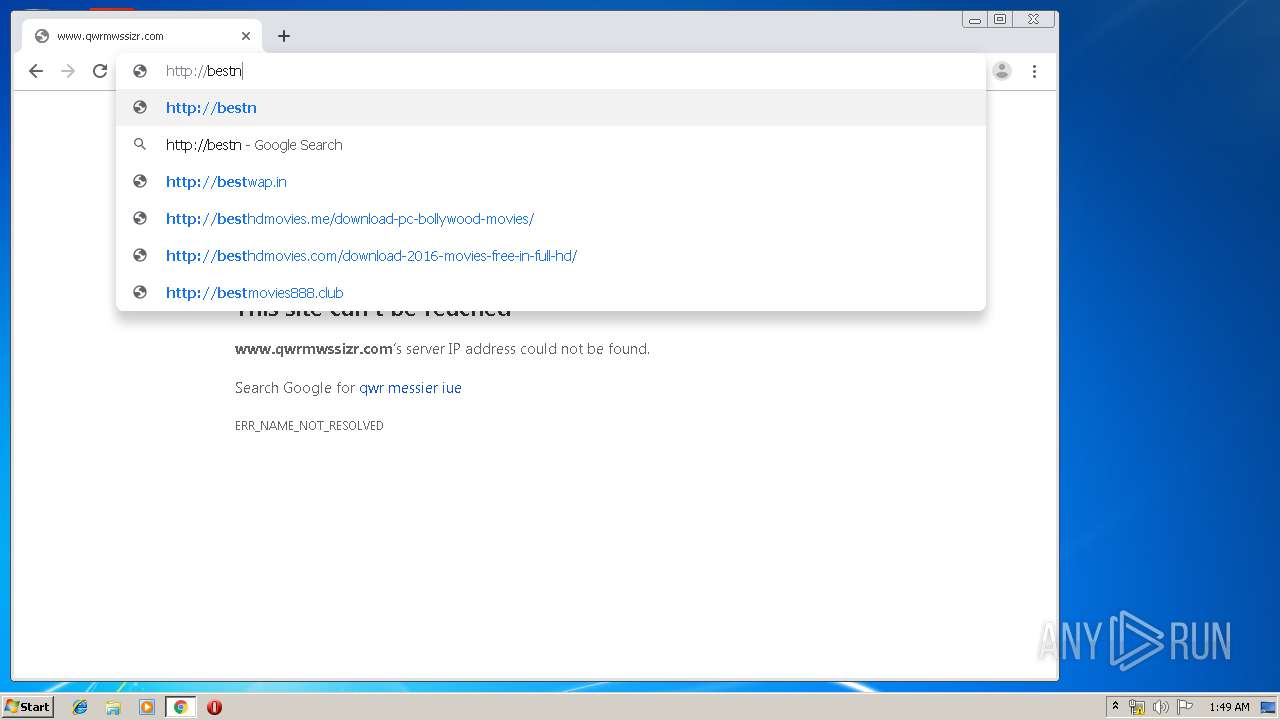The image size is (1280, 720).
Task: Select besthdmovies.me bollywood movies suggestion
Action: coord(551,219)
